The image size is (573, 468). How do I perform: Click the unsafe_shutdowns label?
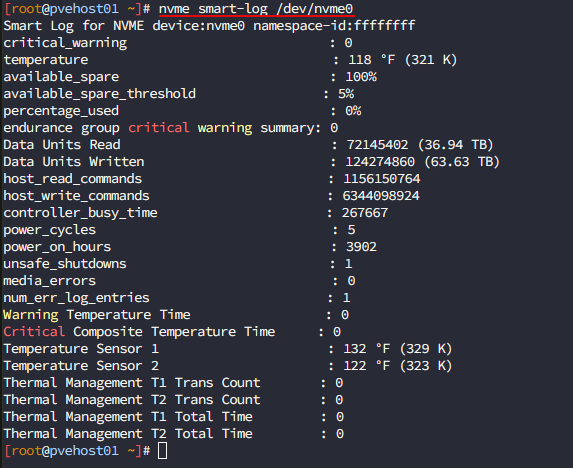pos(65,264)
